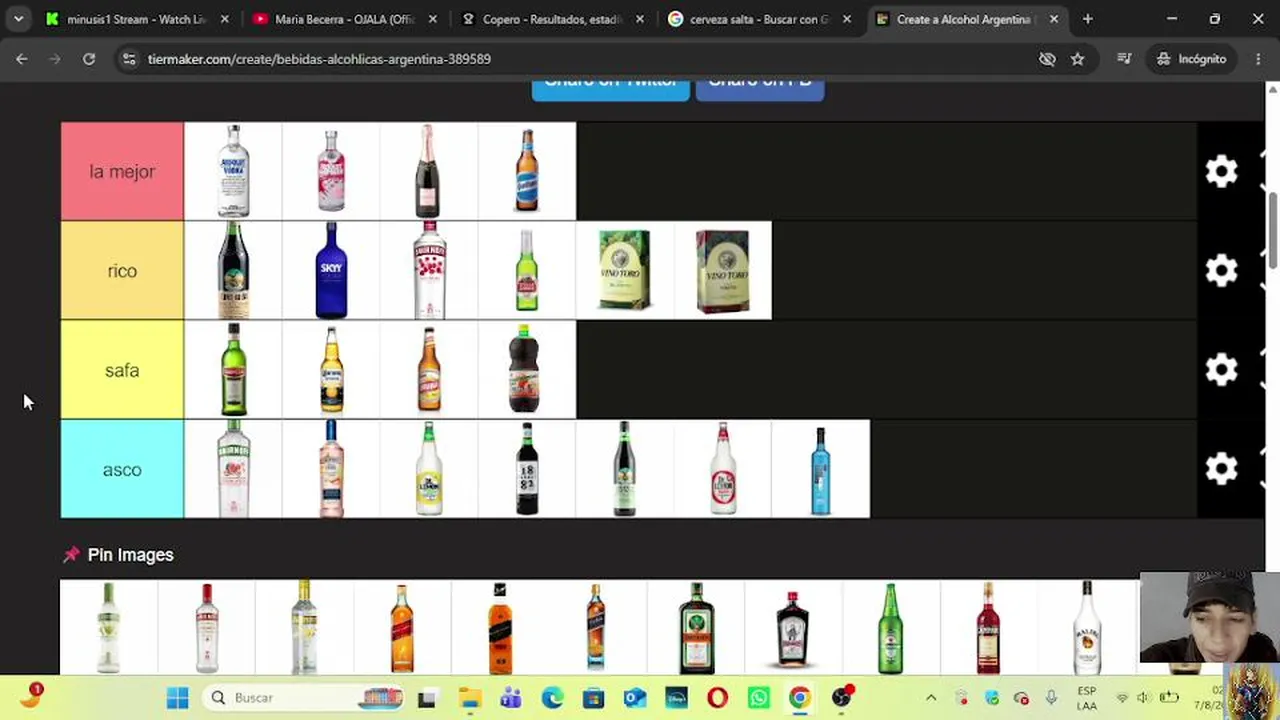Viewport: 1280px width, 720px height.
Task: Open the media controls icon in Chrome toolbar
Action: tap(1124, 59)
